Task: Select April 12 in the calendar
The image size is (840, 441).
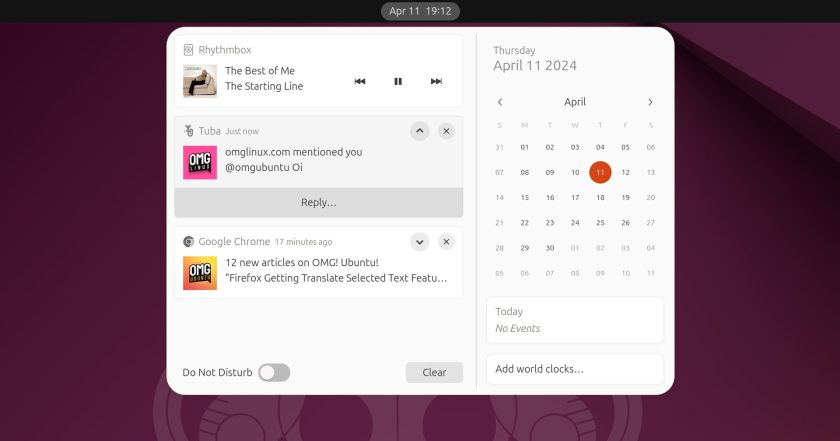Action: point(625,173)
